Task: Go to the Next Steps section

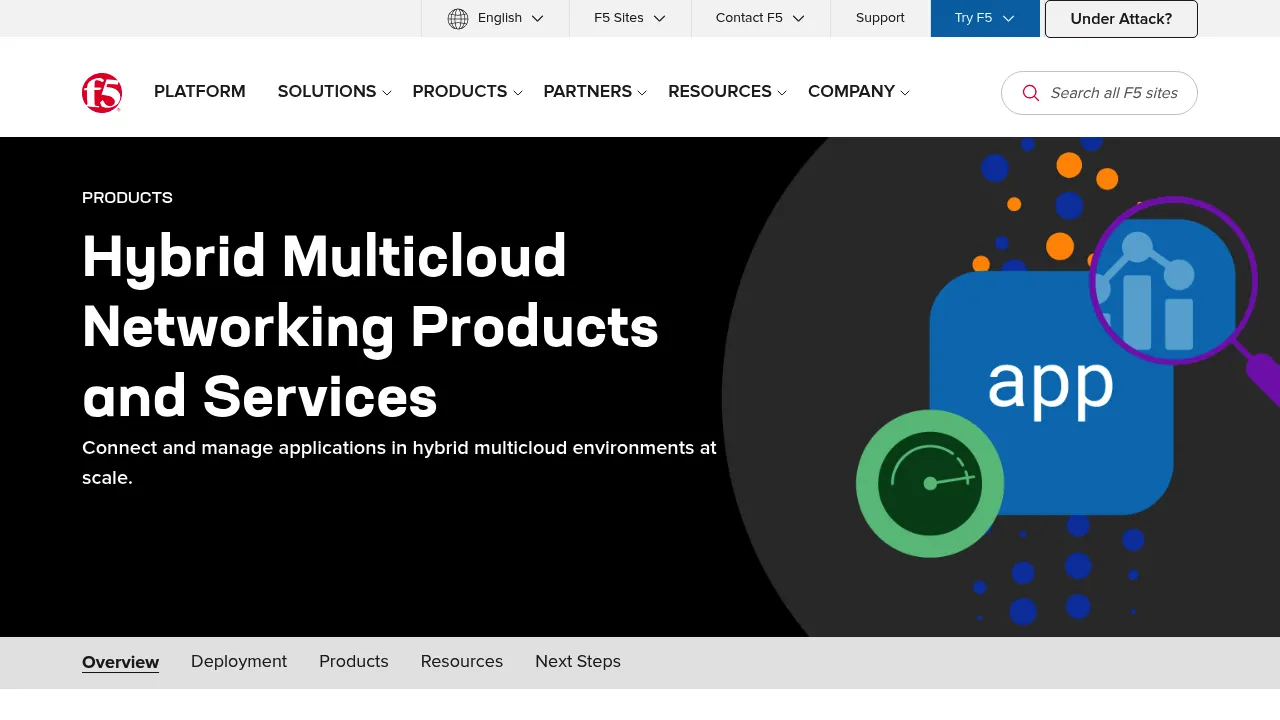Action: tap(578, 662)
